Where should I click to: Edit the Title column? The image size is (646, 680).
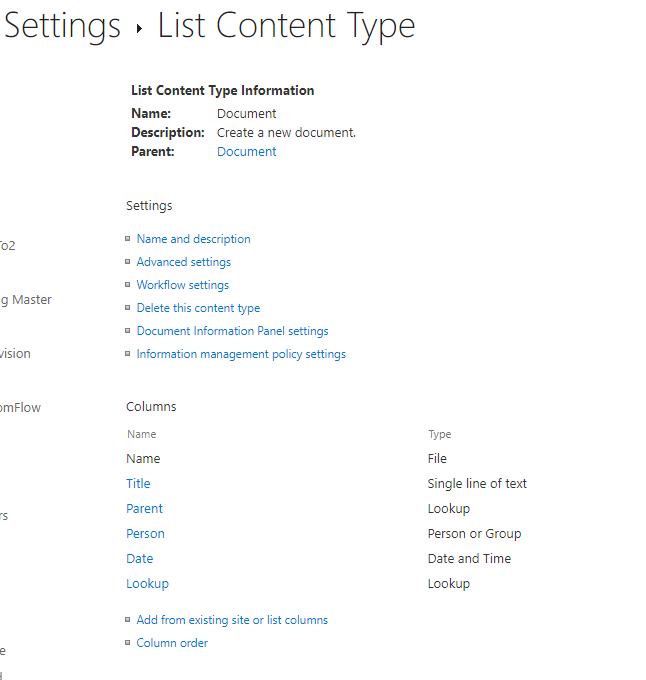point(138,484)
